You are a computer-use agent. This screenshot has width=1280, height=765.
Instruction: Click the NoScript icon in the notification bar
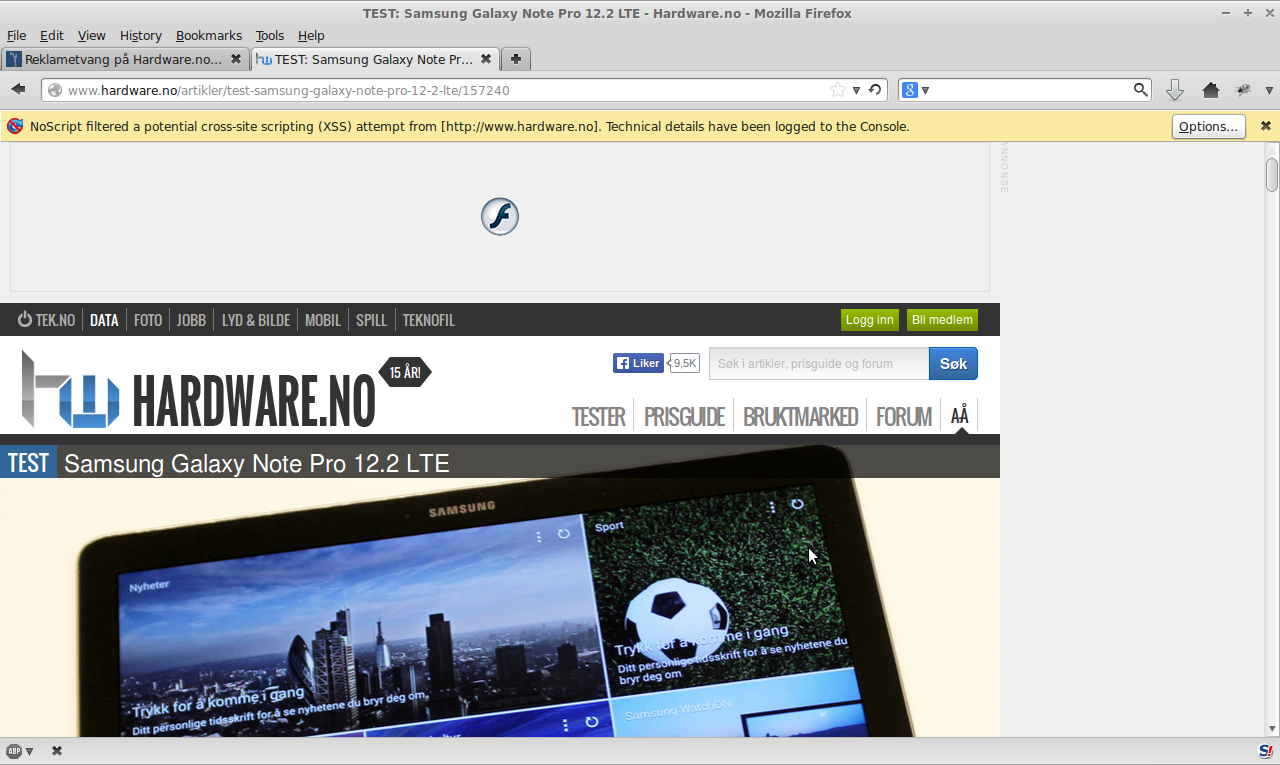15,126
